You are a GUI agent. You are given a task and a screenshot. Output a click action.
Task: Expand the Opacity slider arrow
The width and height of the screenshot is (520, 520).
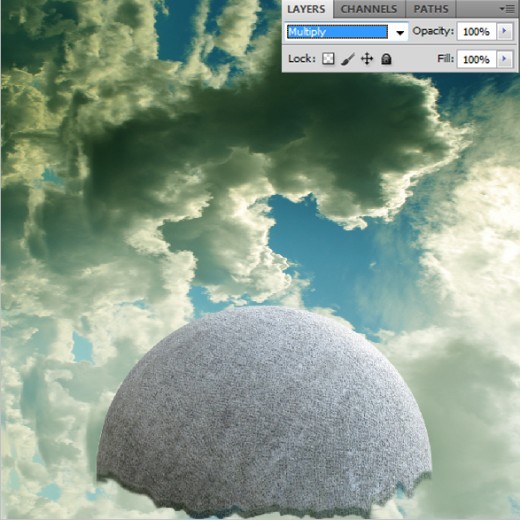click(504, 31)
